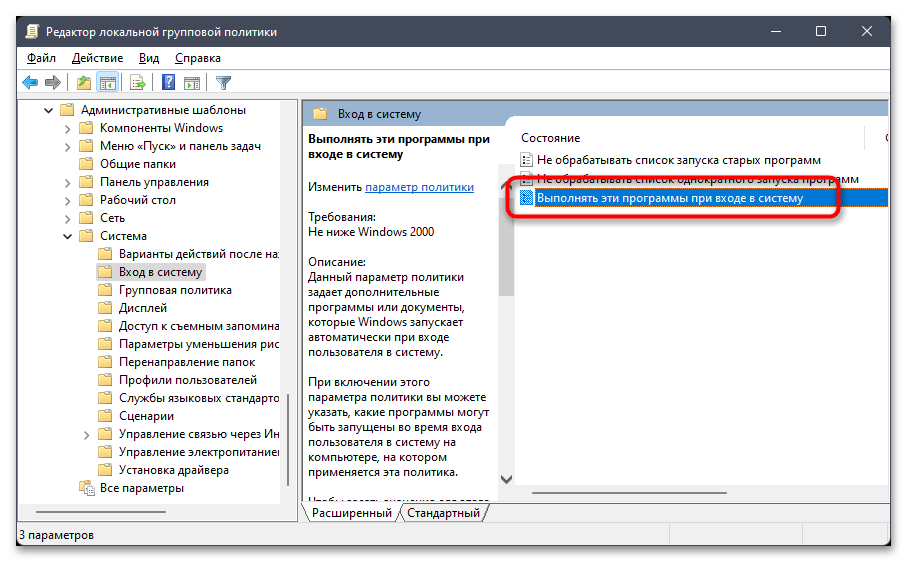Select Установка драйвера tree item
907x562 pixels.
pyautogui.click(x=174, y=469)
